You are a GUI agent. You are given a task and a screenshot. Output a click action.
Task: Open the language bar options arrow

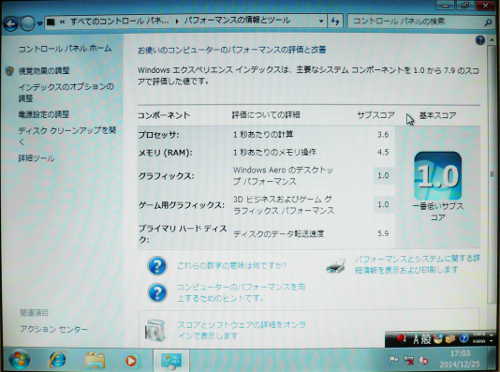[x=491, y=341]
